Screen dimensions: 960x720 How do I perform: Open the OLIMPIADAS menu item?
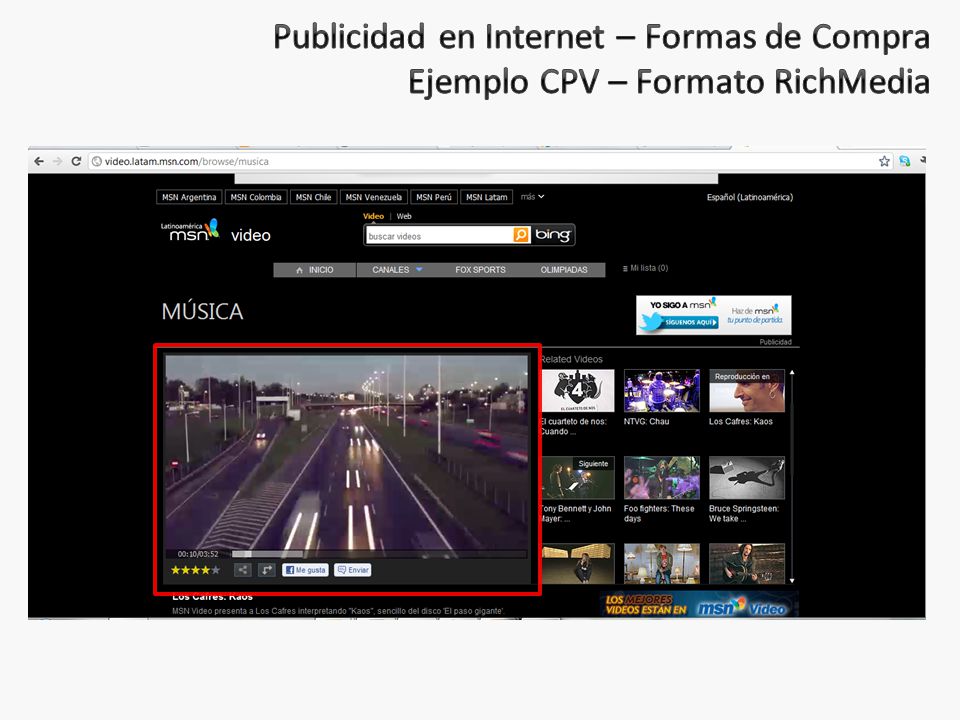pos(564,270)
